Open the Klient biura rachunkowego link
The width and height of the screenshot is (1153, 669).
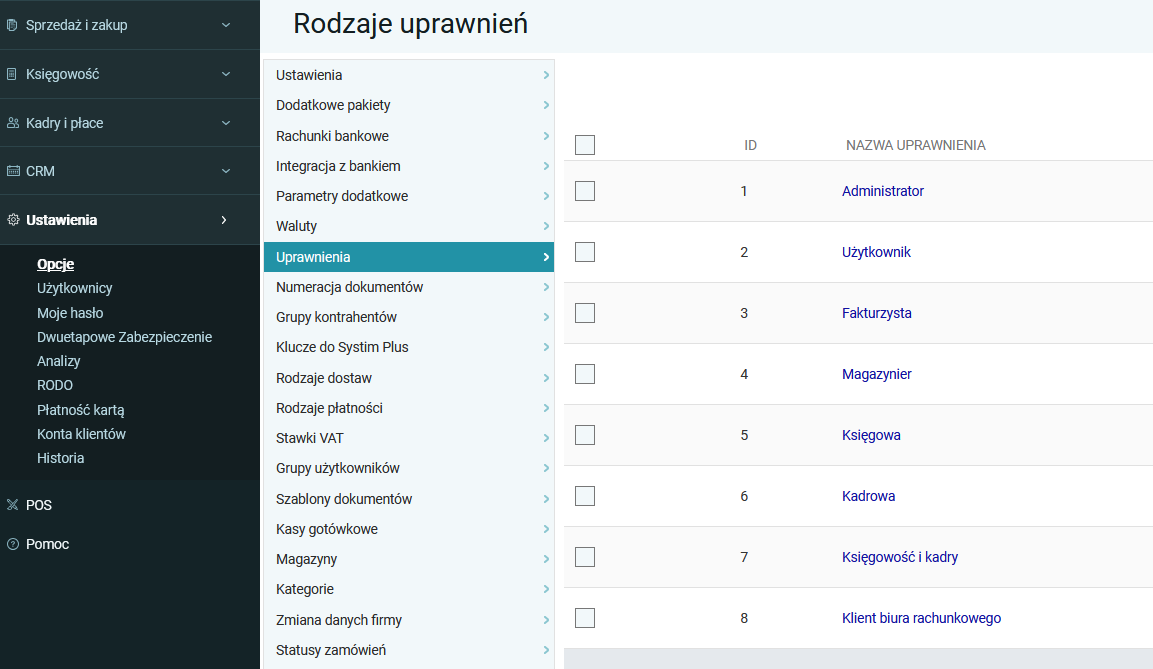921,618
